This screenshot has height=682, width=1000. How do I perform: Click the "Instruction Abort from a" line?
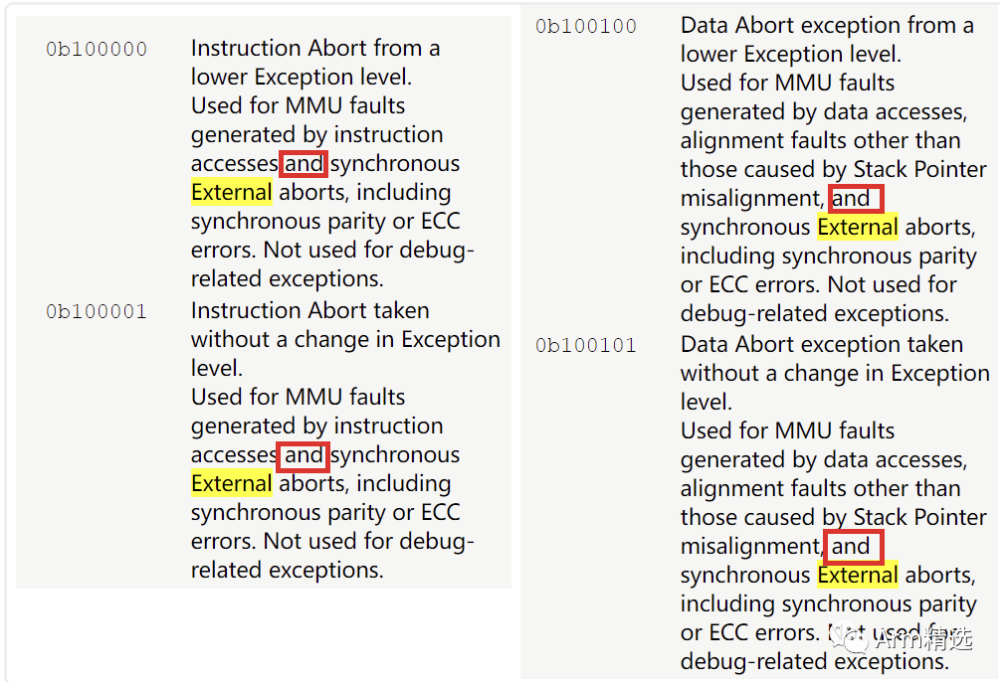click(315, 48)
